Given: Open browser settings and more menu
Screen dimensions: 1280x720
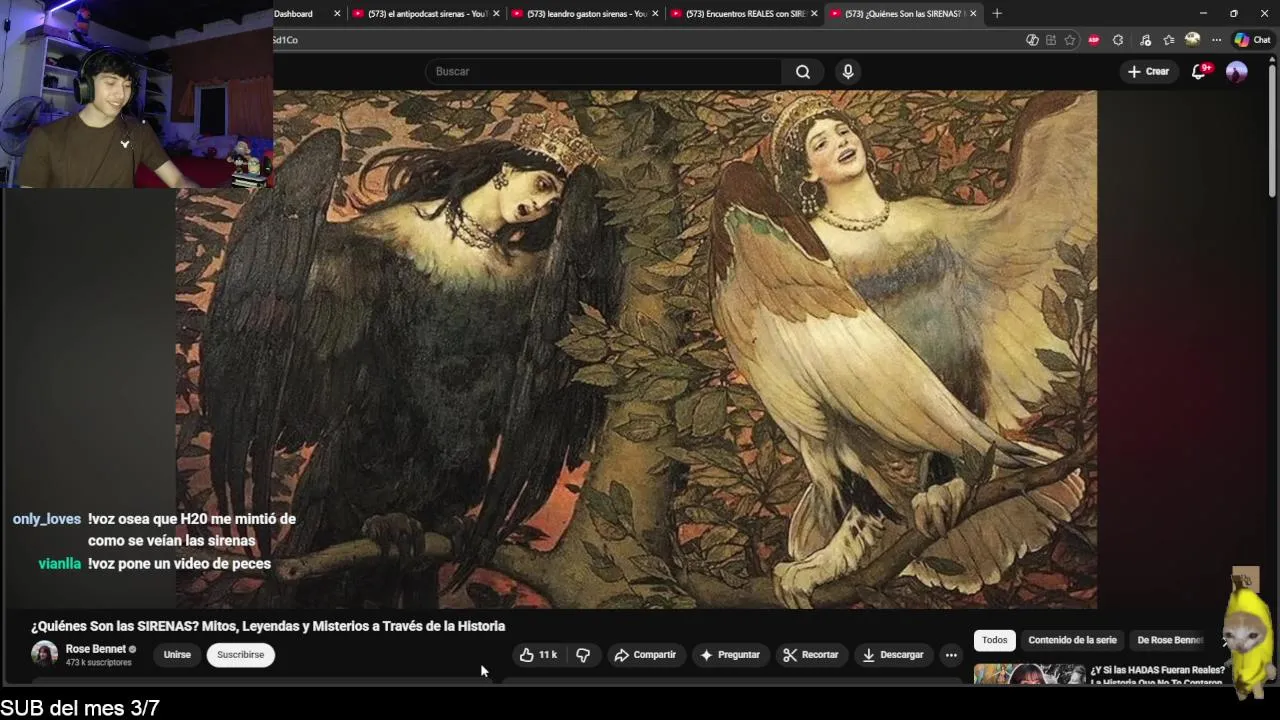Looking at the screenshot, I should point(1216,40).
